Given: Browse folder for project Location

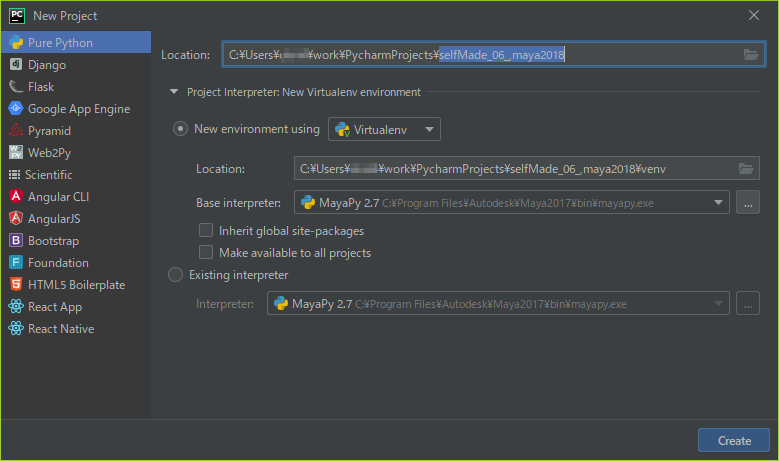Looking at the screenshot, I should point(751,55).
